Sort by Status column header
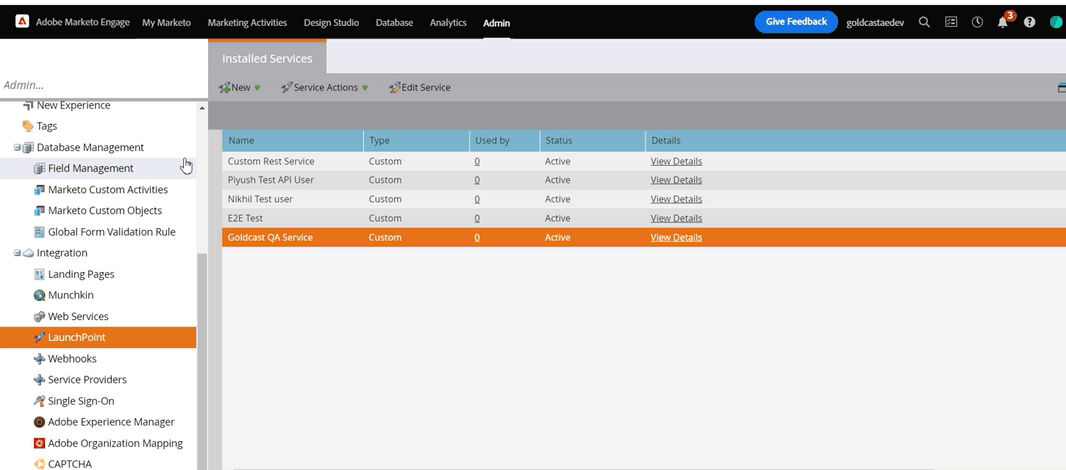Image resolution: width=1066 pixels, height=470 pixels. point(593,141)
